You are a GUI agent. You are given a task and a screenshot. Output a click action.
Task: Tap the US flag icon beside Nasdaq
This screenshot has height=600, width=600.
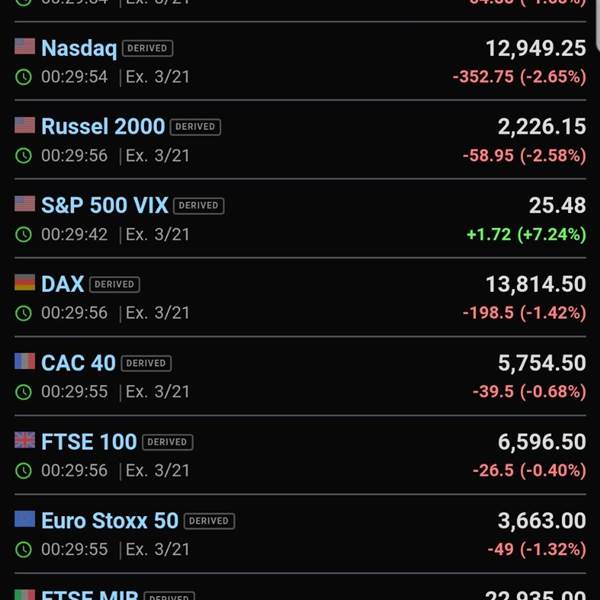[x=24, y=46]
